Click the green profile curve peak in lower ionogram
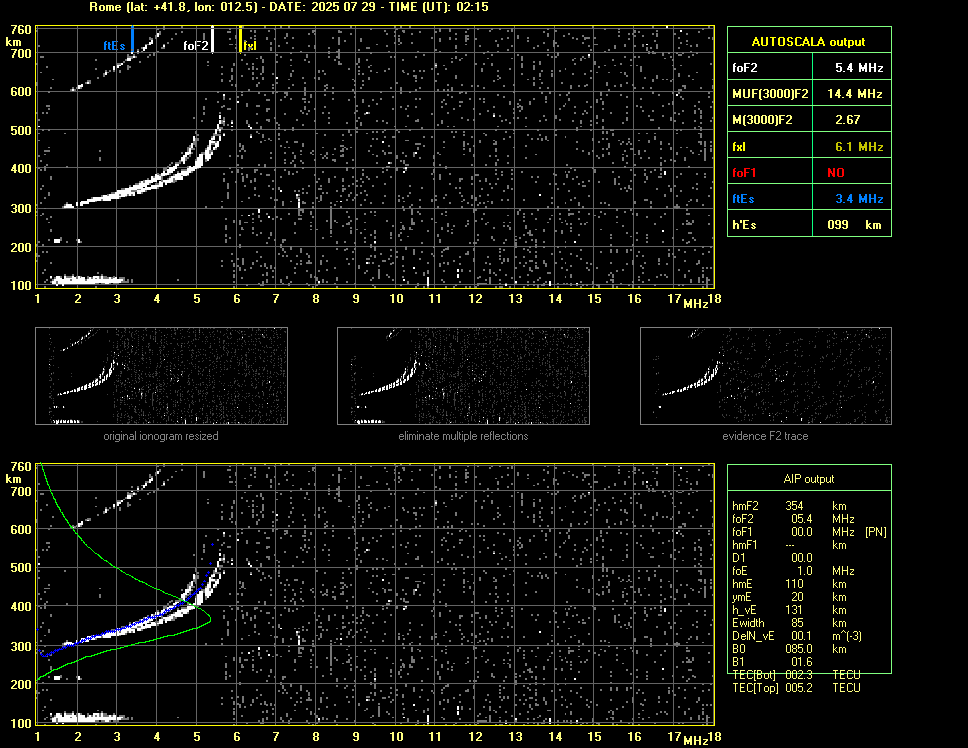 (x=210, y=618)
